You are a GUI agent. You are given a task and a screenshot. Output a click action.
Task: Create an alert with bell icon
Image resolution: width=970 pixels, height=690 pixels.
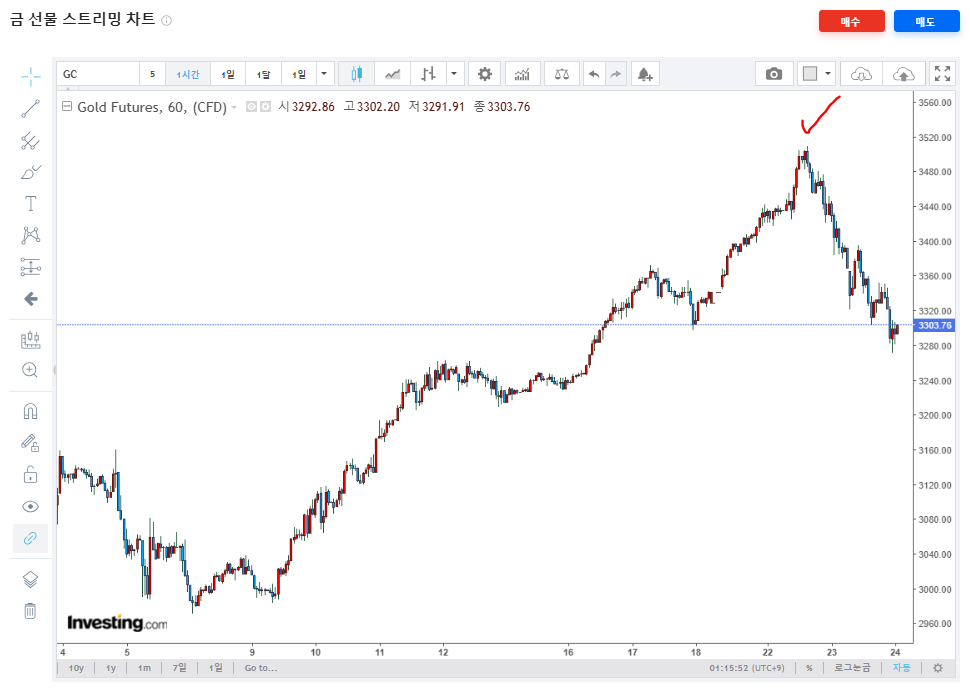click(x=644, y=74)
